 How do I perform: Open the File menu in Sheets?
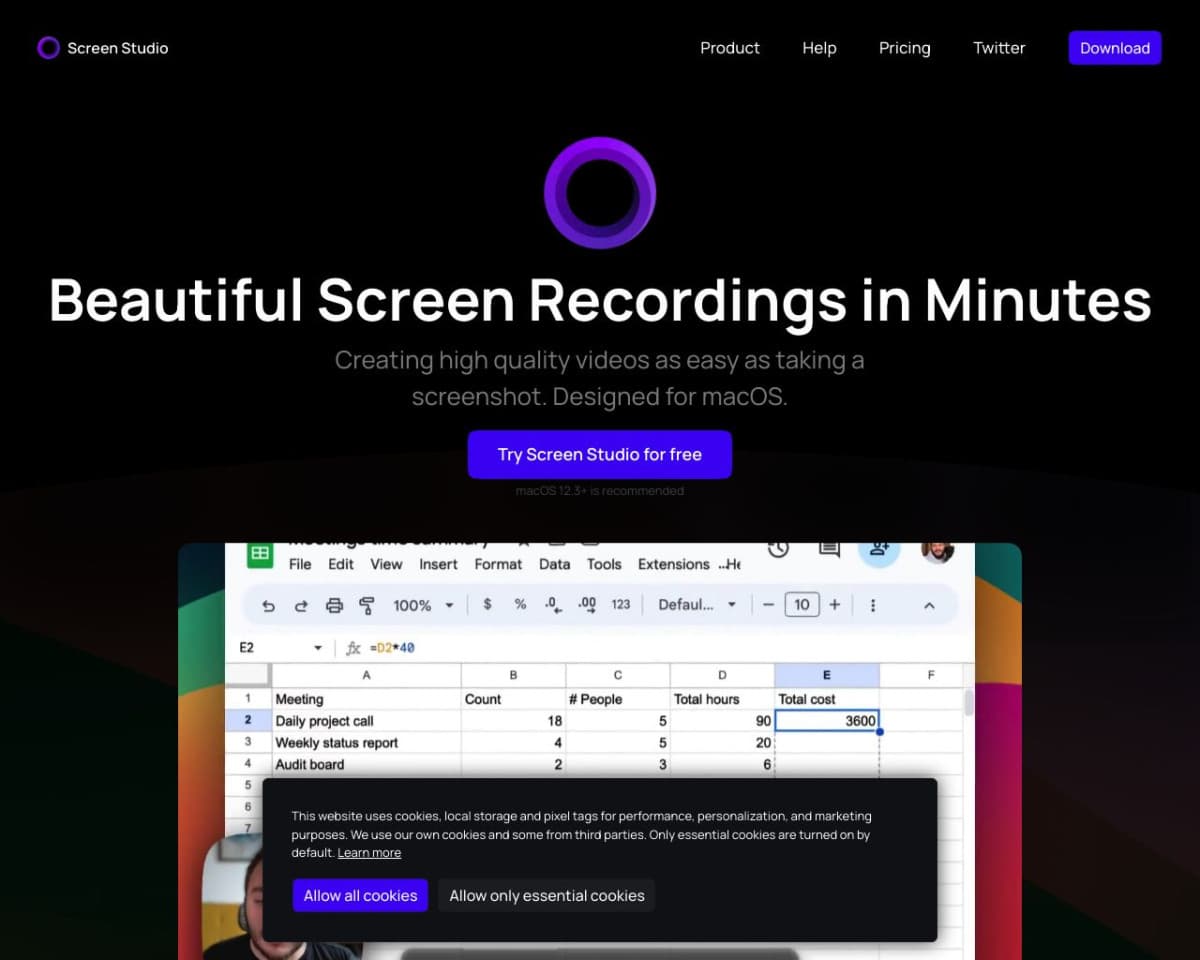pyautogui.click(x=300, y=564)
